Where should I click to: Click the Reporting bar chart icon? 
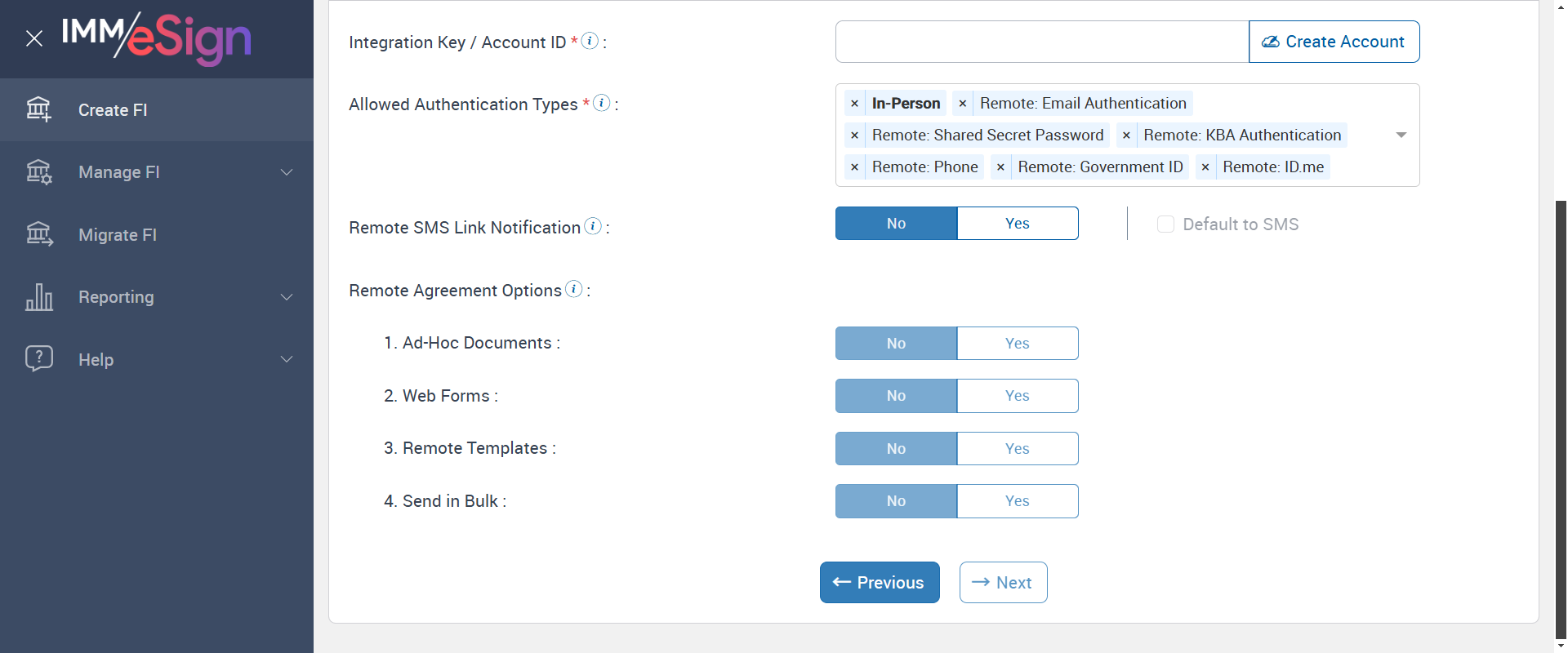click(x=38, y=297)
